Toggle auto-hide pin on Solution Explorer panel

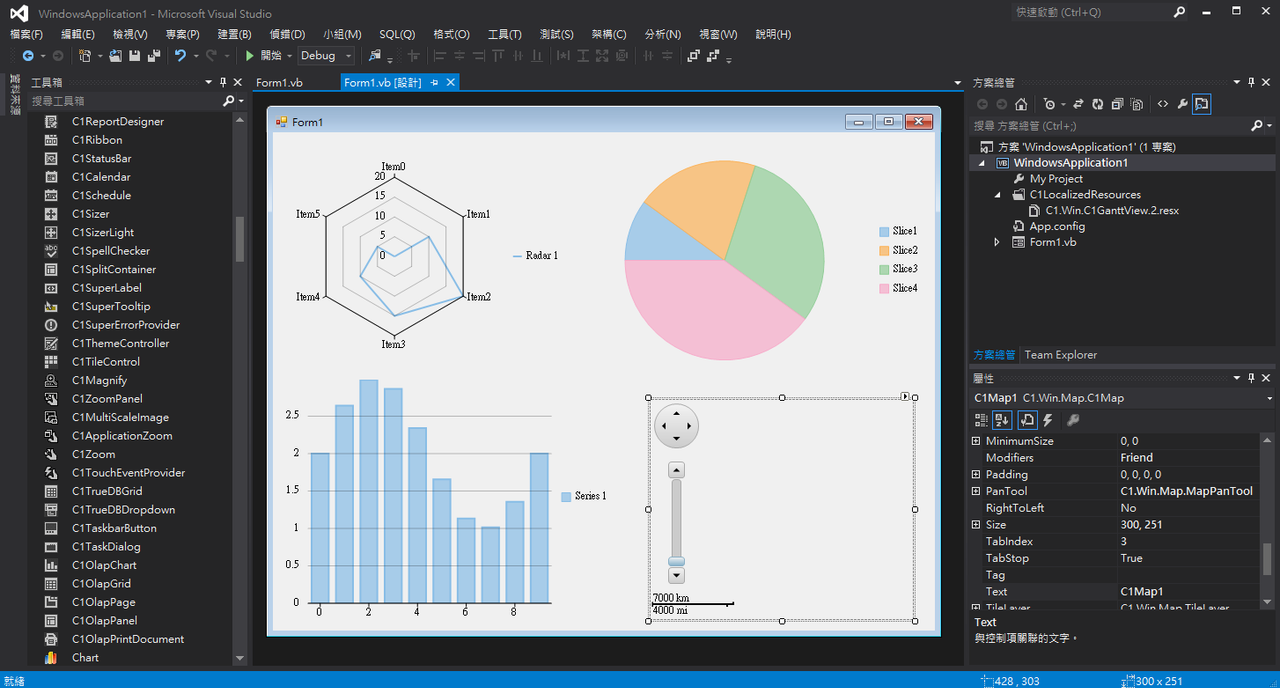coord(1251,82)
